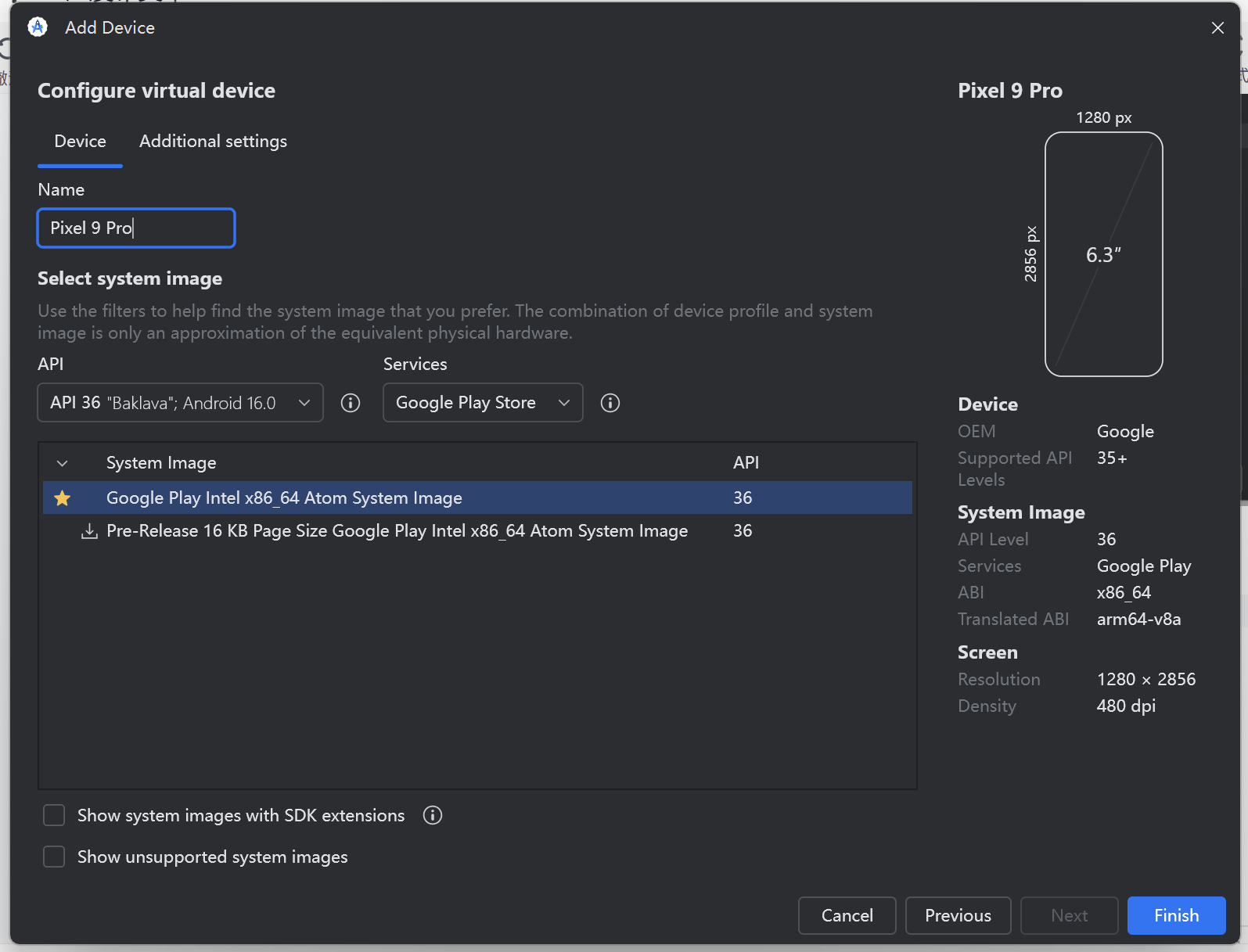
Task: Click the Pixel 9 Pro device preview
Action: coord(1103,254)
